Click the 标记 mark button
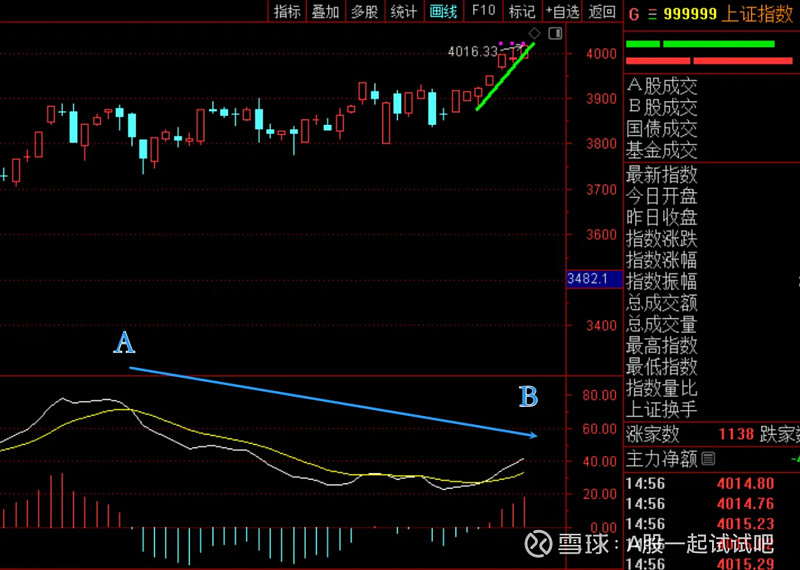The height and width of the screenshot is (570, 800). coord(522,12)
